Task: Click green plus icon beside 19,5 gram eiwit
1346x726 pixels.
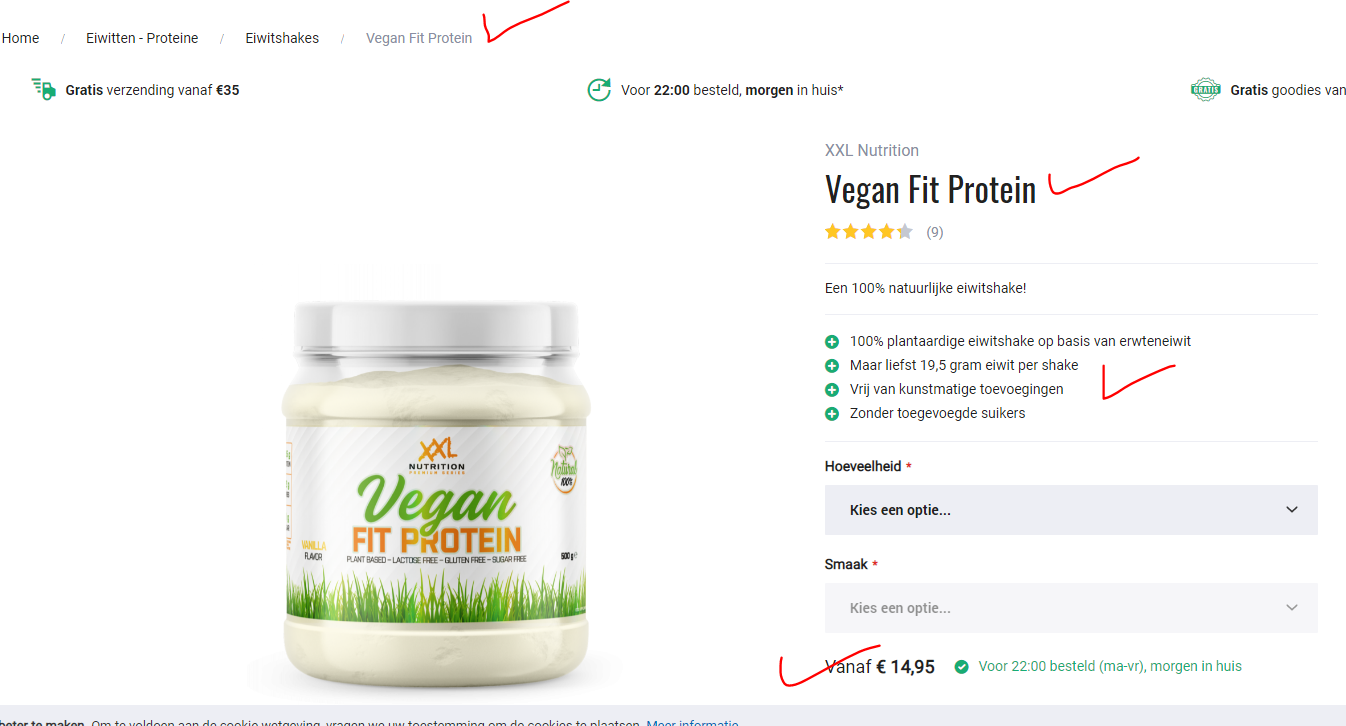Action: click(832, 365)
